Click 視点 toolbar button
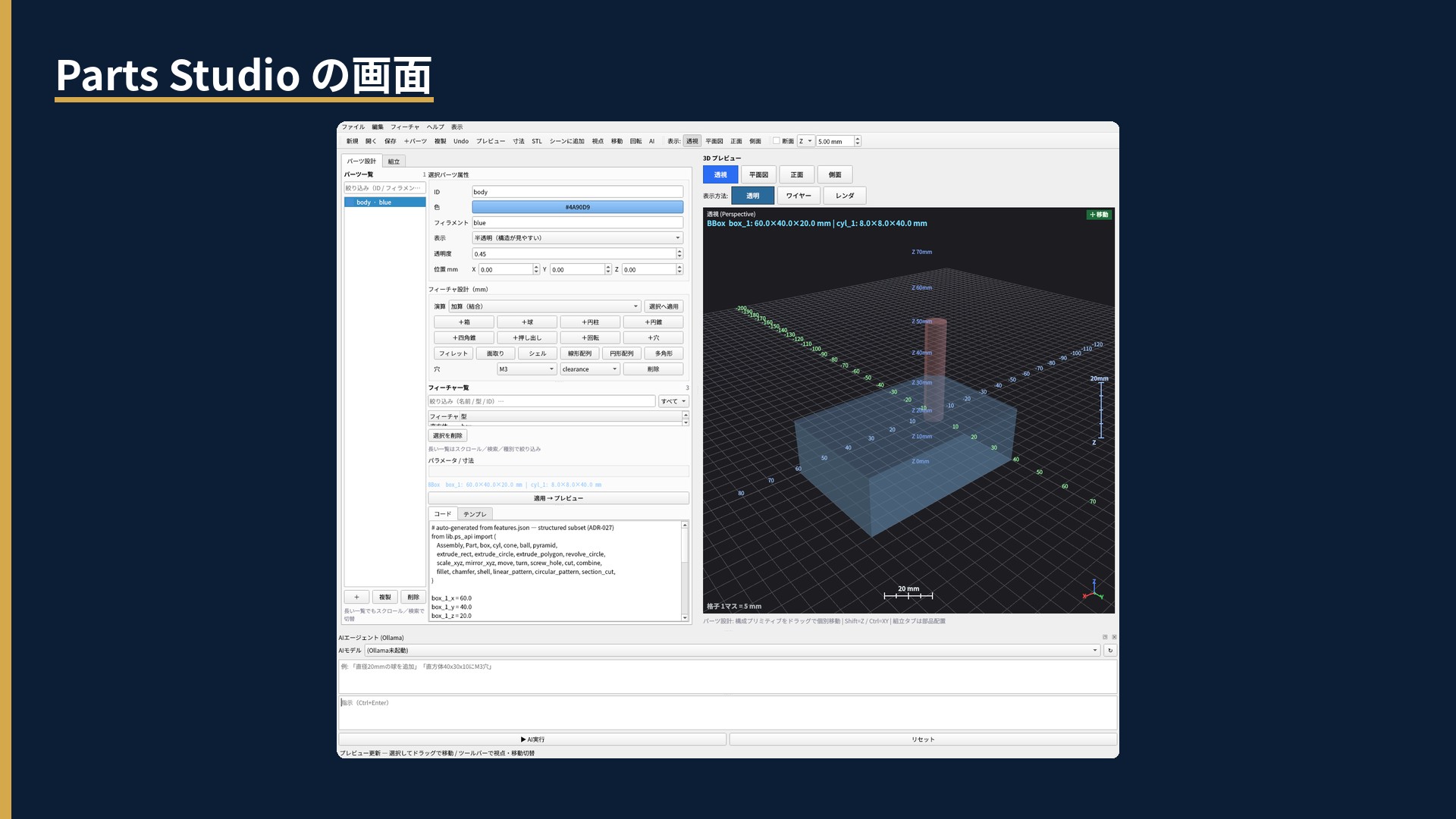 pyautogui.click(x=598, y=141)
